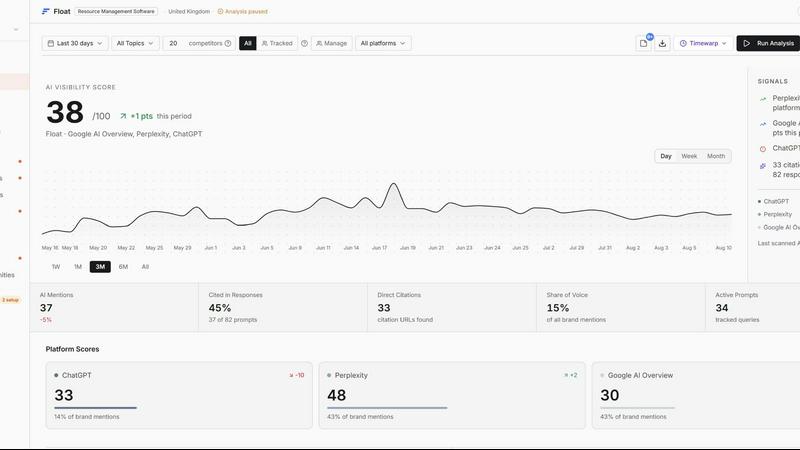The height and width of the screenshot is (450, 800).
Task: Switch to Tracked competitors
Action: (277, 43)
